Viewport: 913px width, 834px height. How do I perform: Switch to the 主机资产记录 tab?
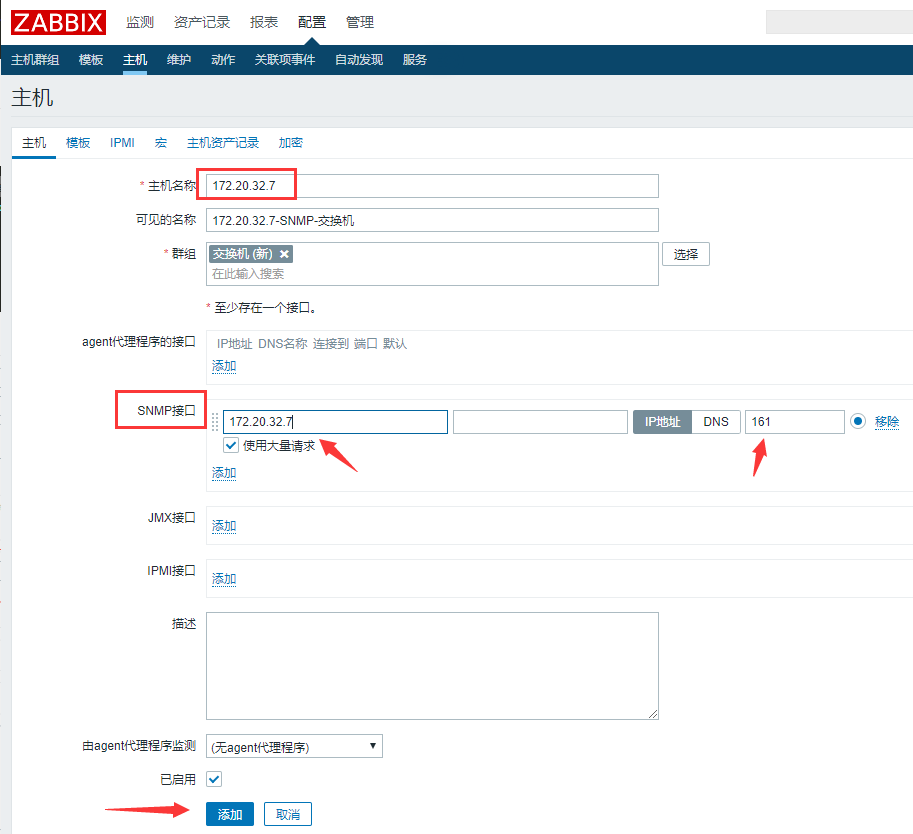(222, 143)
